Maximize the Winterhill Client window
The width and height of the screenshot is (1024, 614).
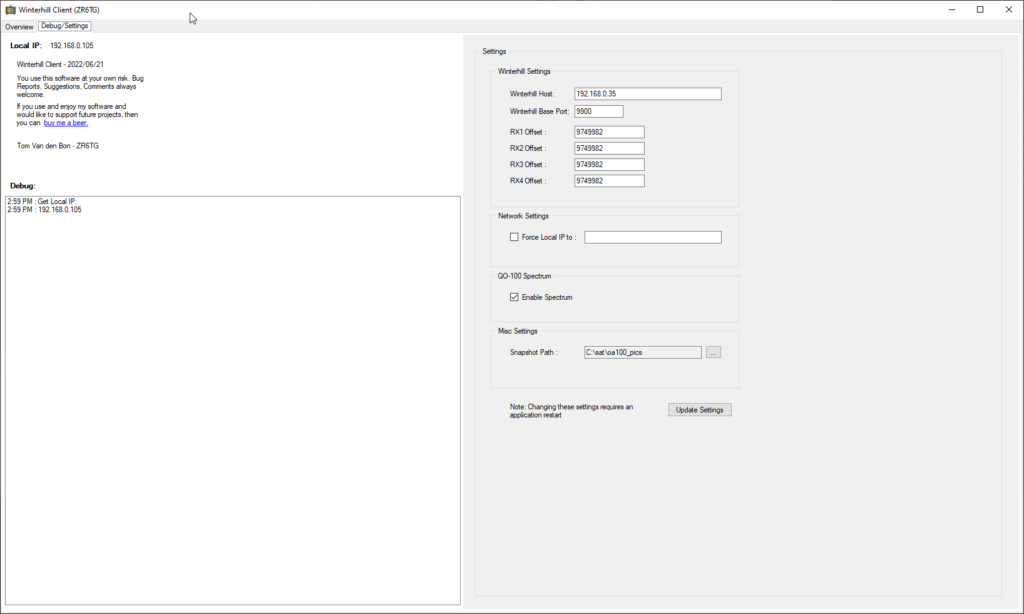tap(980, 10)
